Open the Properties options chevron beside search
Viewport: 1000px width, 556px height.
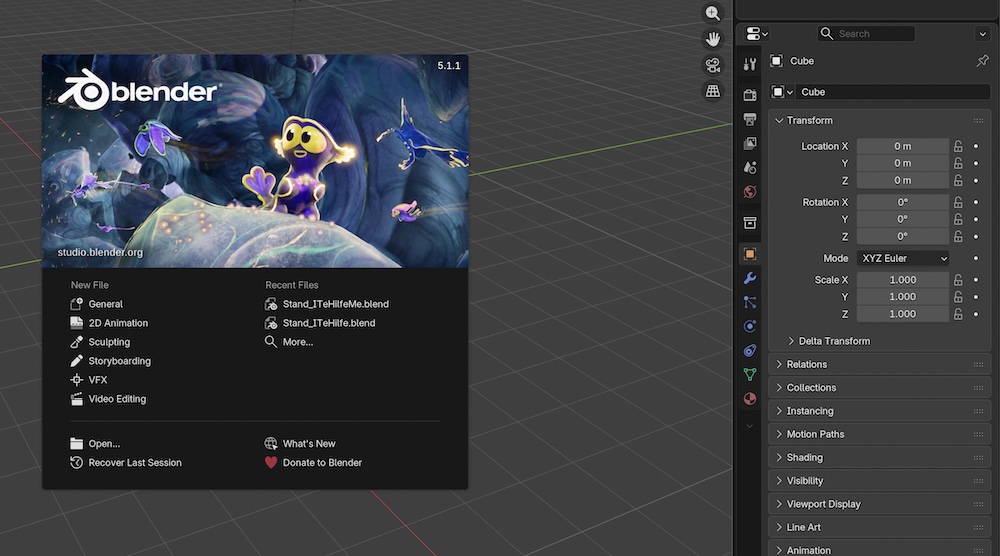[x=982, y=34]
